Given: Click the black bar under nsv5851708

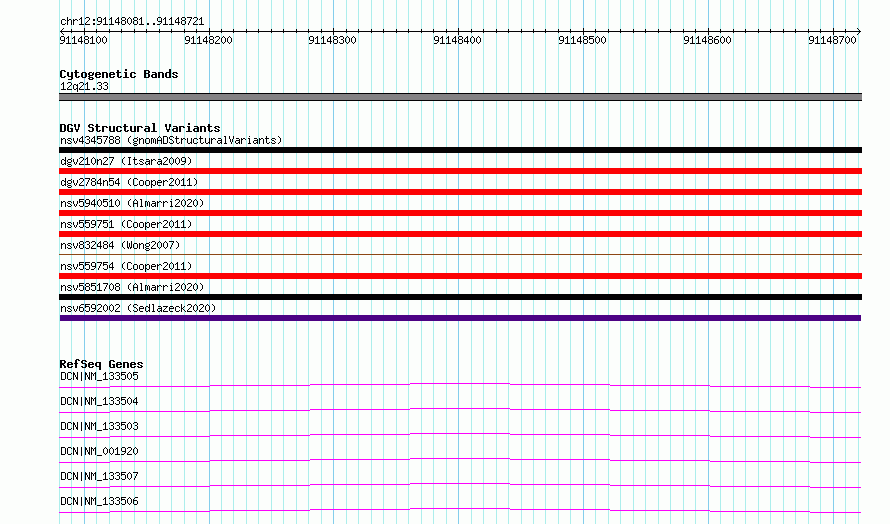Looking at the screenshot, I should pyautogui.click(x=460, y=297).
